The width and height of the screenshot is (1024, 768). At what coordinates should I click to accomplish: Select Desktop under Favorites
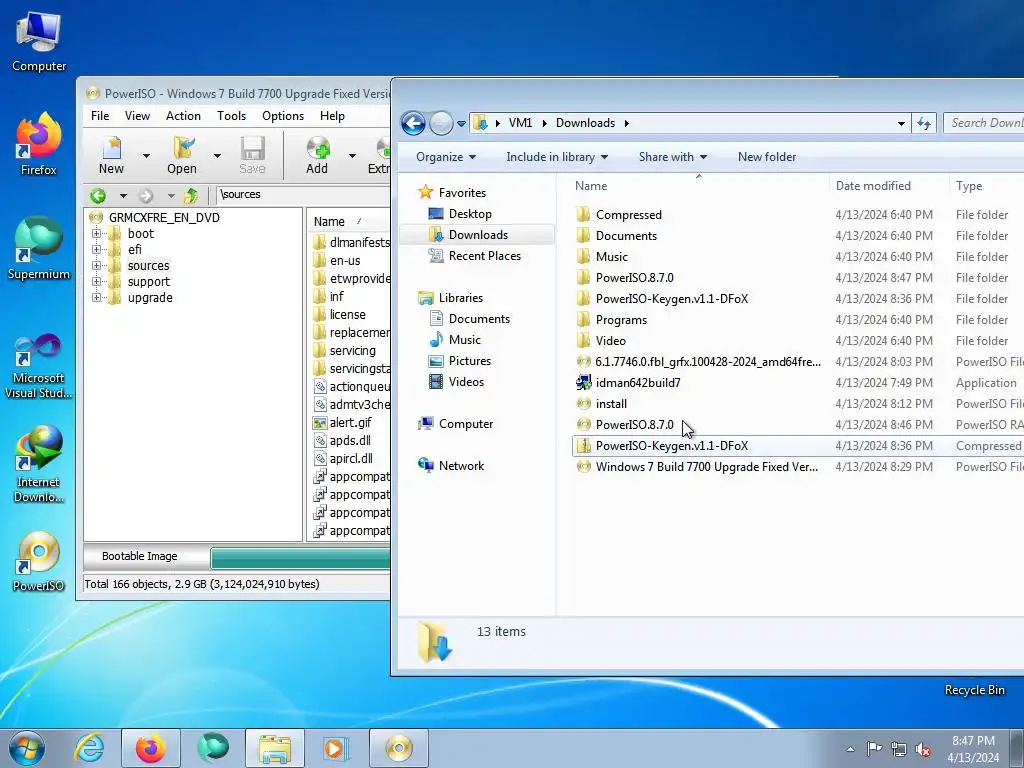point(470,214)
